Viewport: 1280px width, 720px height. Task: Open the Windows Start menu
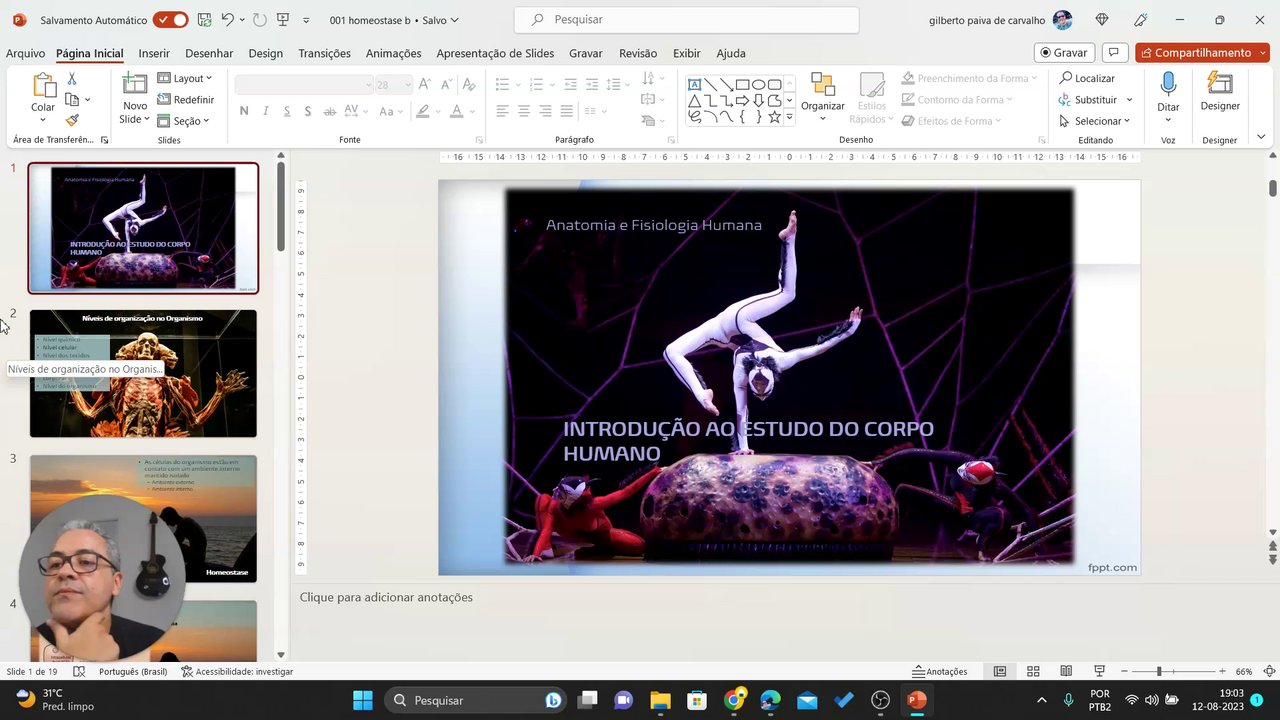click(362, 700)
